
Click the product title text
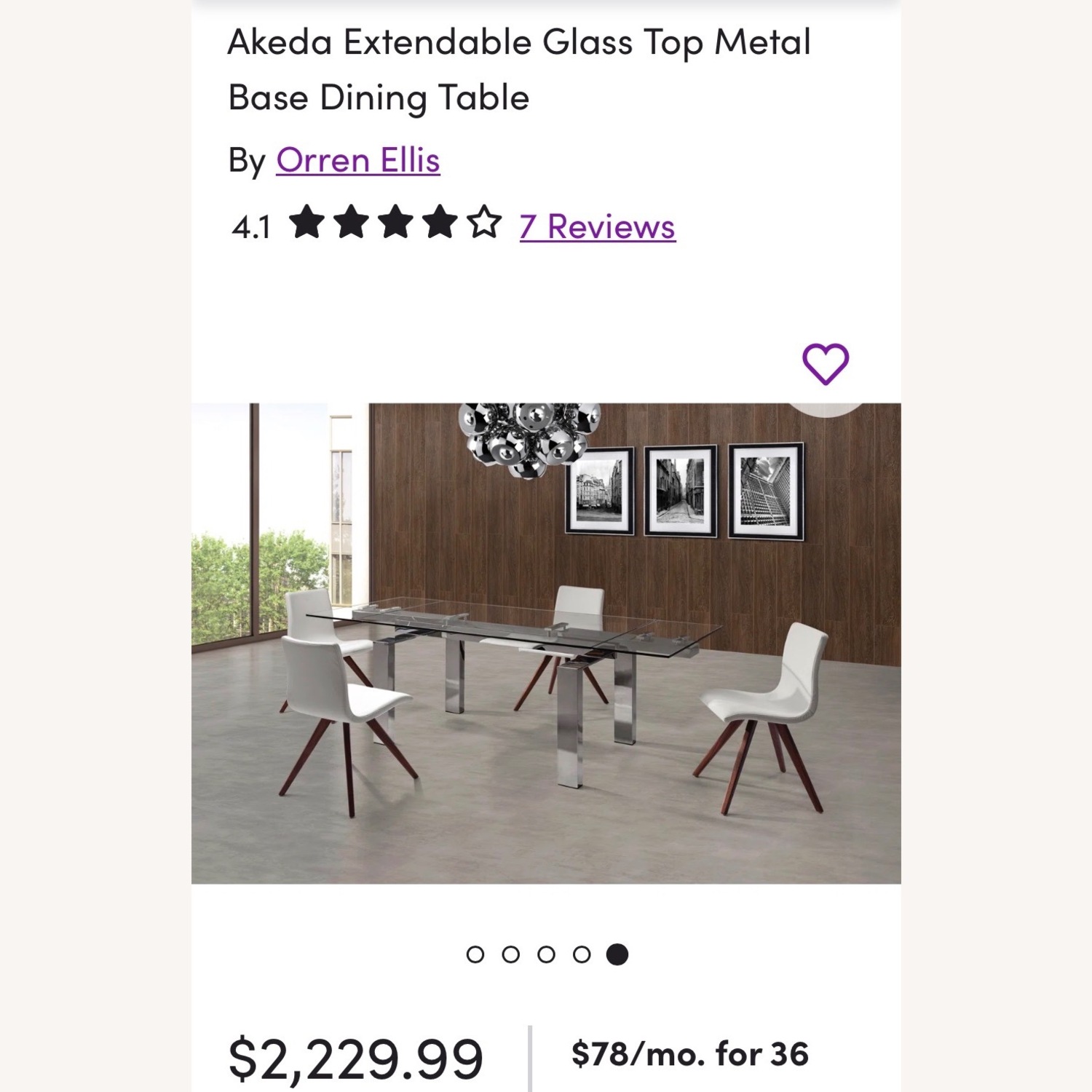pos(521,69)
